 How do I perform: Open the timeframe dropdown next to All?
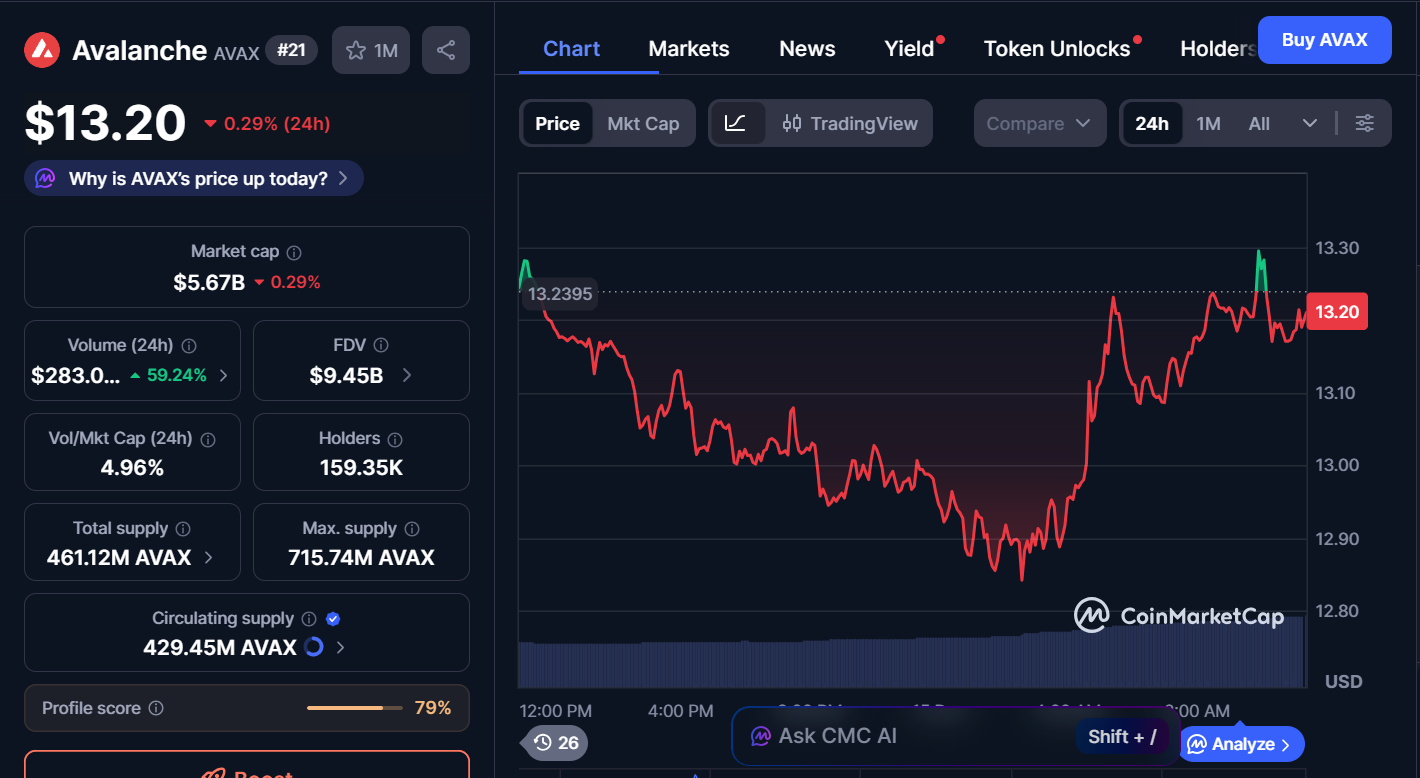pyautogui.click(x=1311, y=122)
